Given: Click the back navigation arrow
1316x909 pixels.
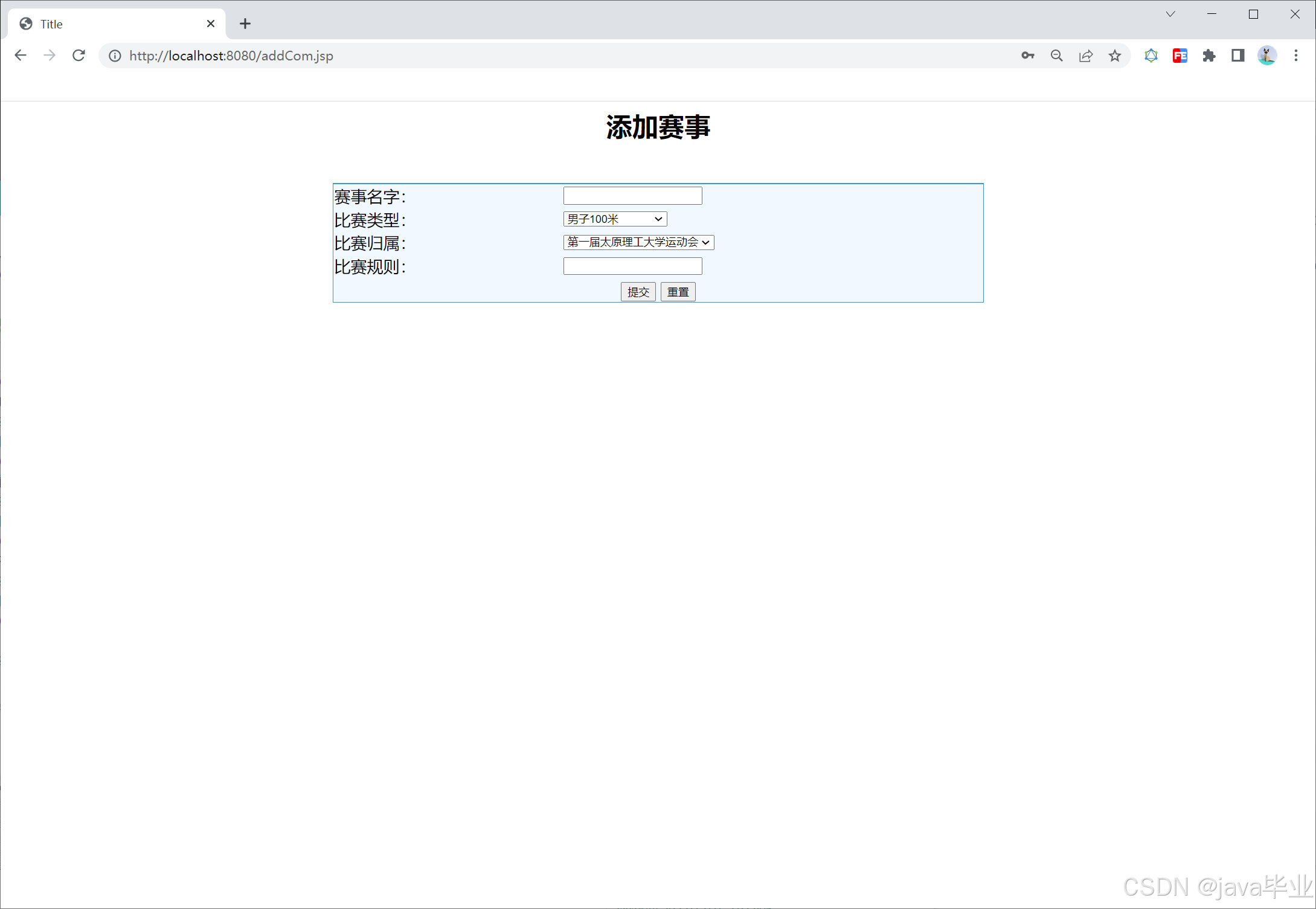Looking at the screenshot, I should coord(21,55).
